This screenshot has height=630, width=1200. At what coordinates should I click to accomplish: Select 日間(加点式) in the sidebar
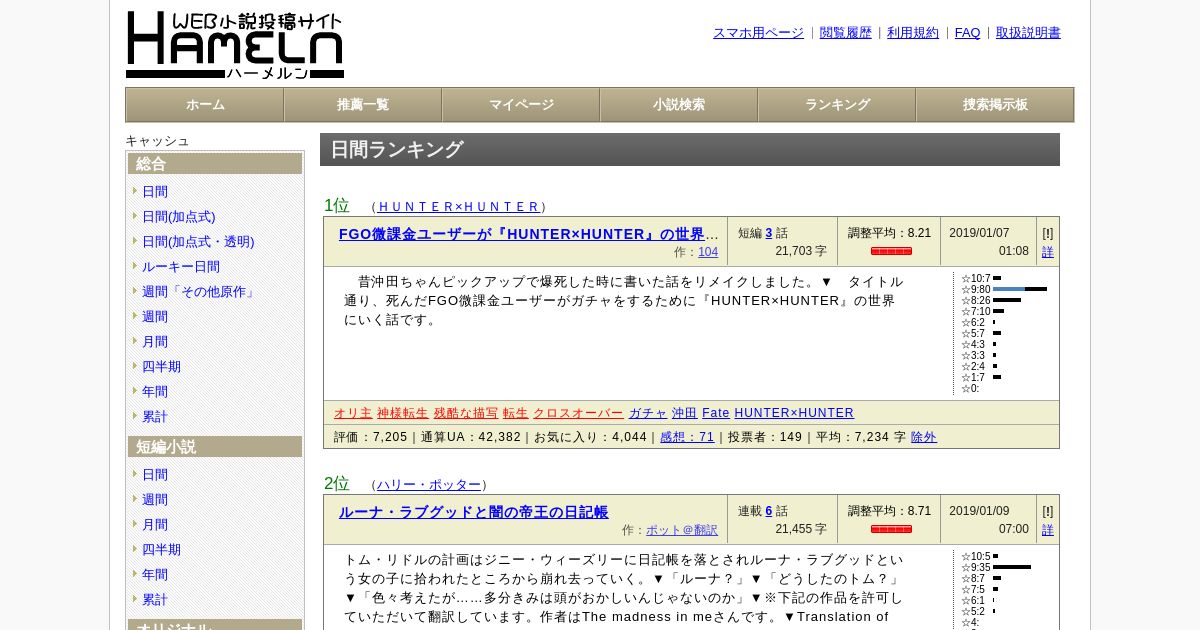pyautogui.click(x=179, y=217)
